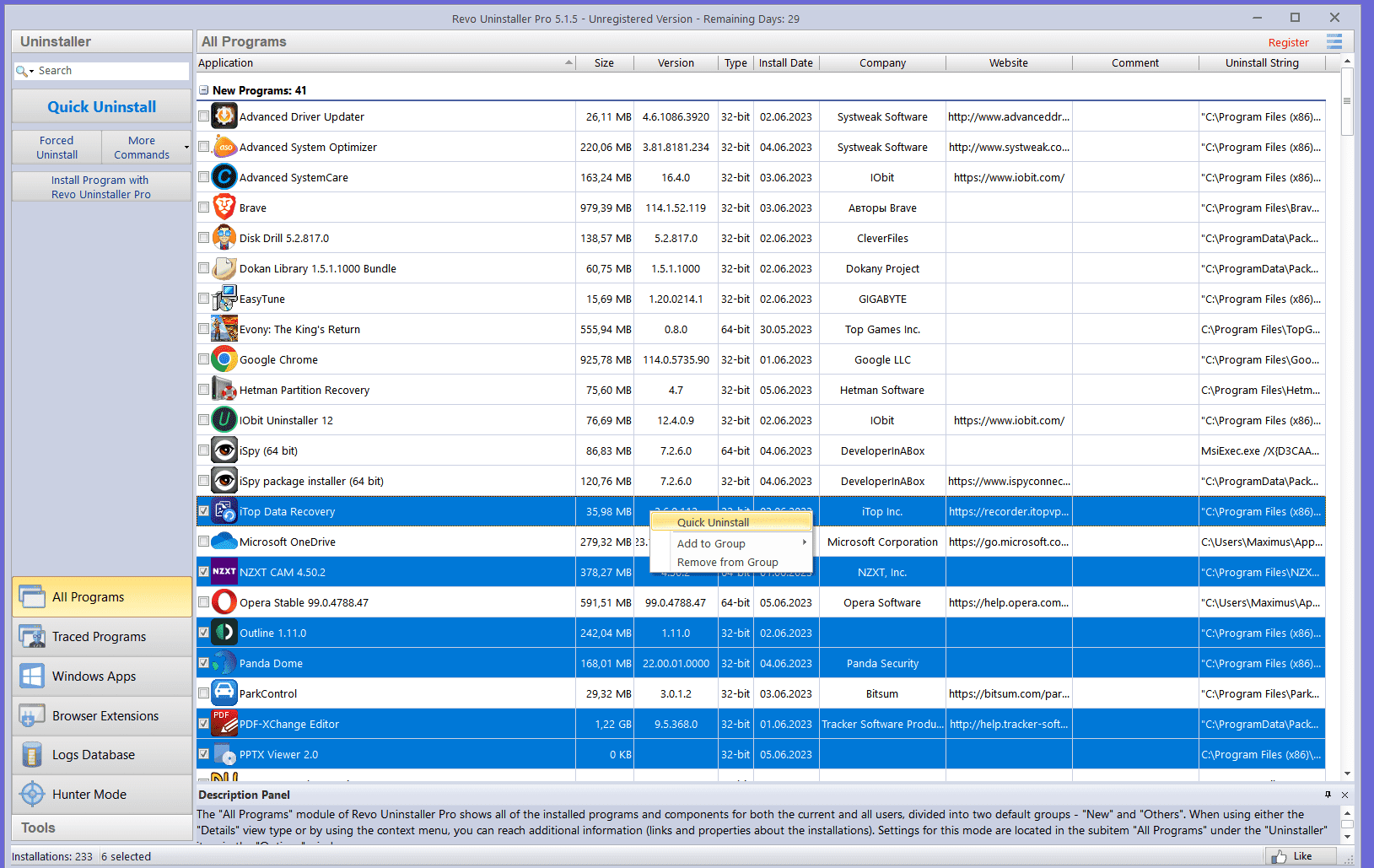This screenshot has width=1374, height=868.
Task: Click Install Program with Revo Uninstaller Pro
Action: click(x=102, y=187)
